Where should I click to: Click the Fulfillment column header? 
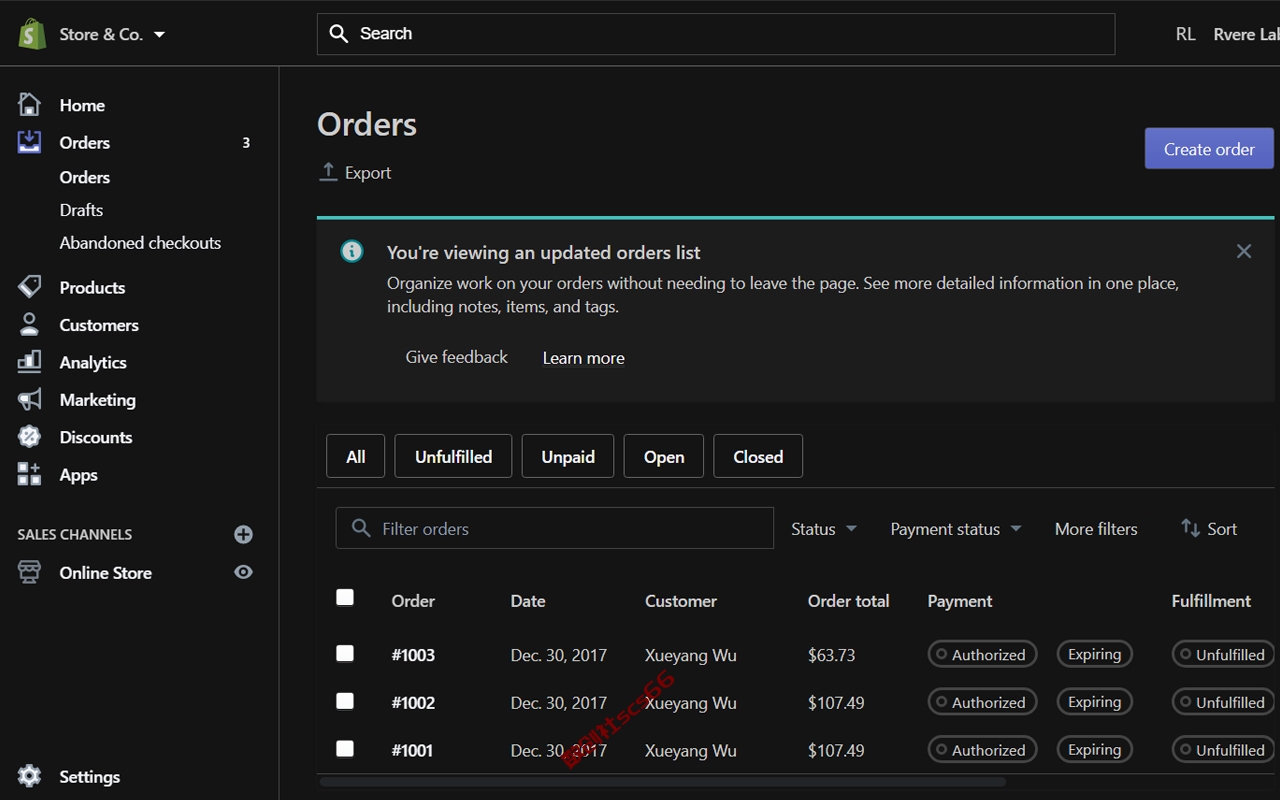point(1211,601)
